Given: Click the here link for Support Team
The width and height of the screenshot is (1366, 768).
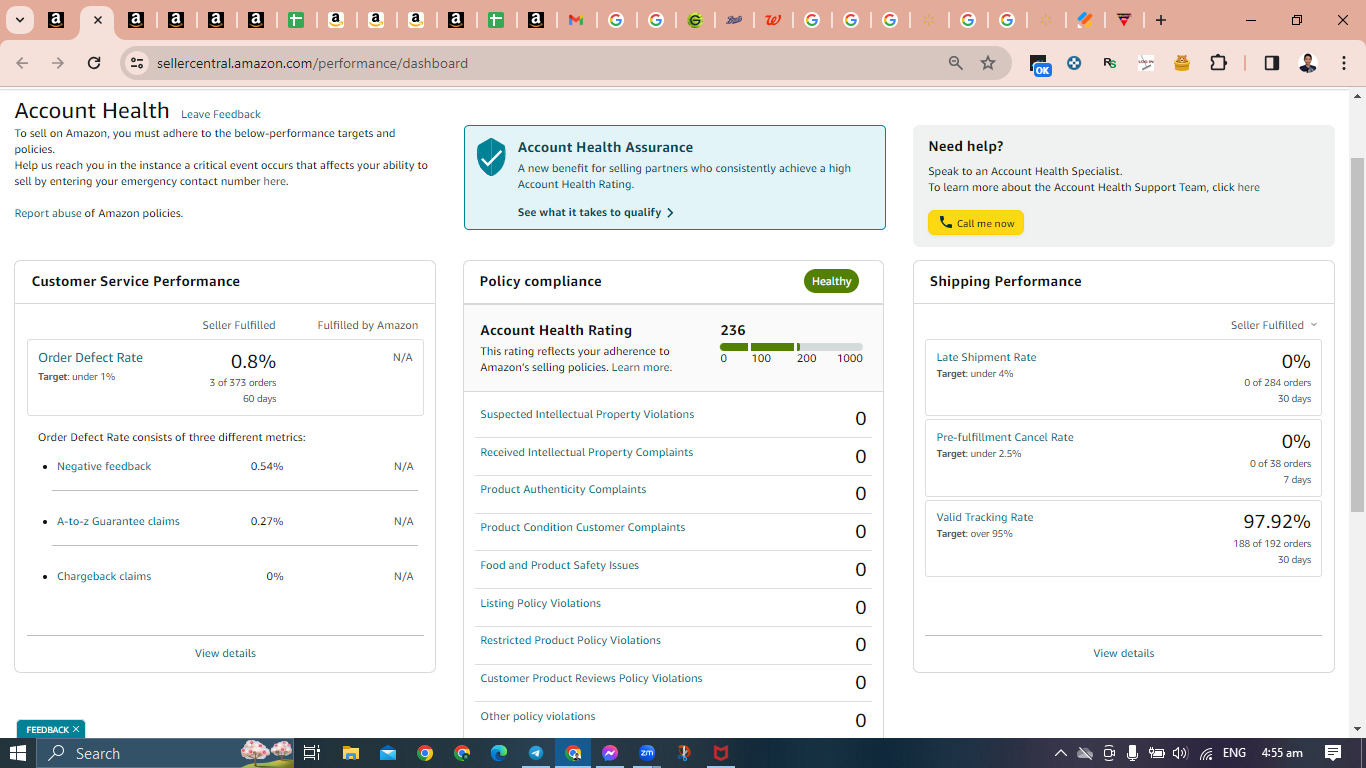Looking at the screenshot, I should 1248,187.
